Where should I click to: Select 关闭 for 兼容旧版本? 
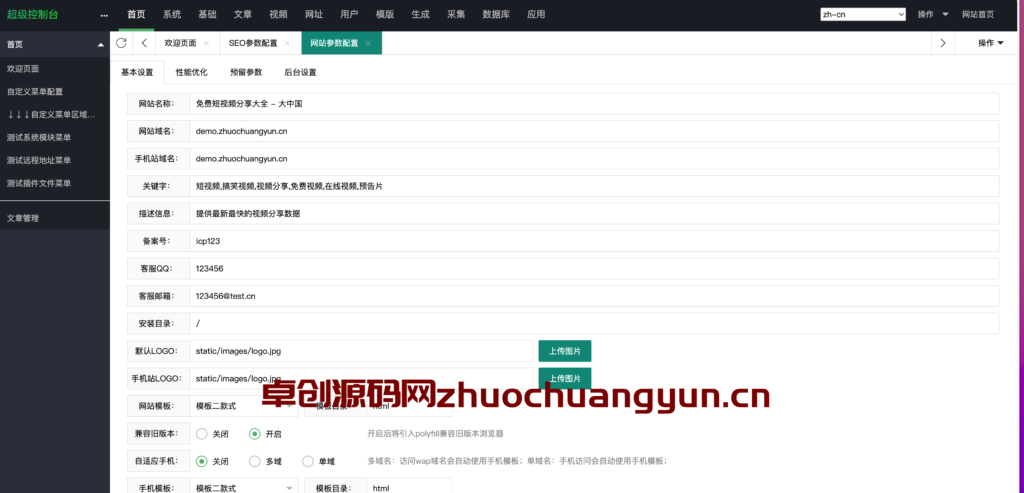(x=212, y=434)
